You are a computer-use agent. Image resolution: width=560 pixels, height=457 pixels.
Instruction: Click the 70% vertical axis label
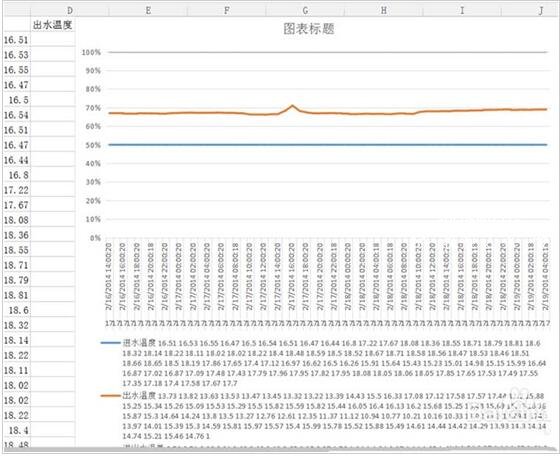[x=93, y=108]
